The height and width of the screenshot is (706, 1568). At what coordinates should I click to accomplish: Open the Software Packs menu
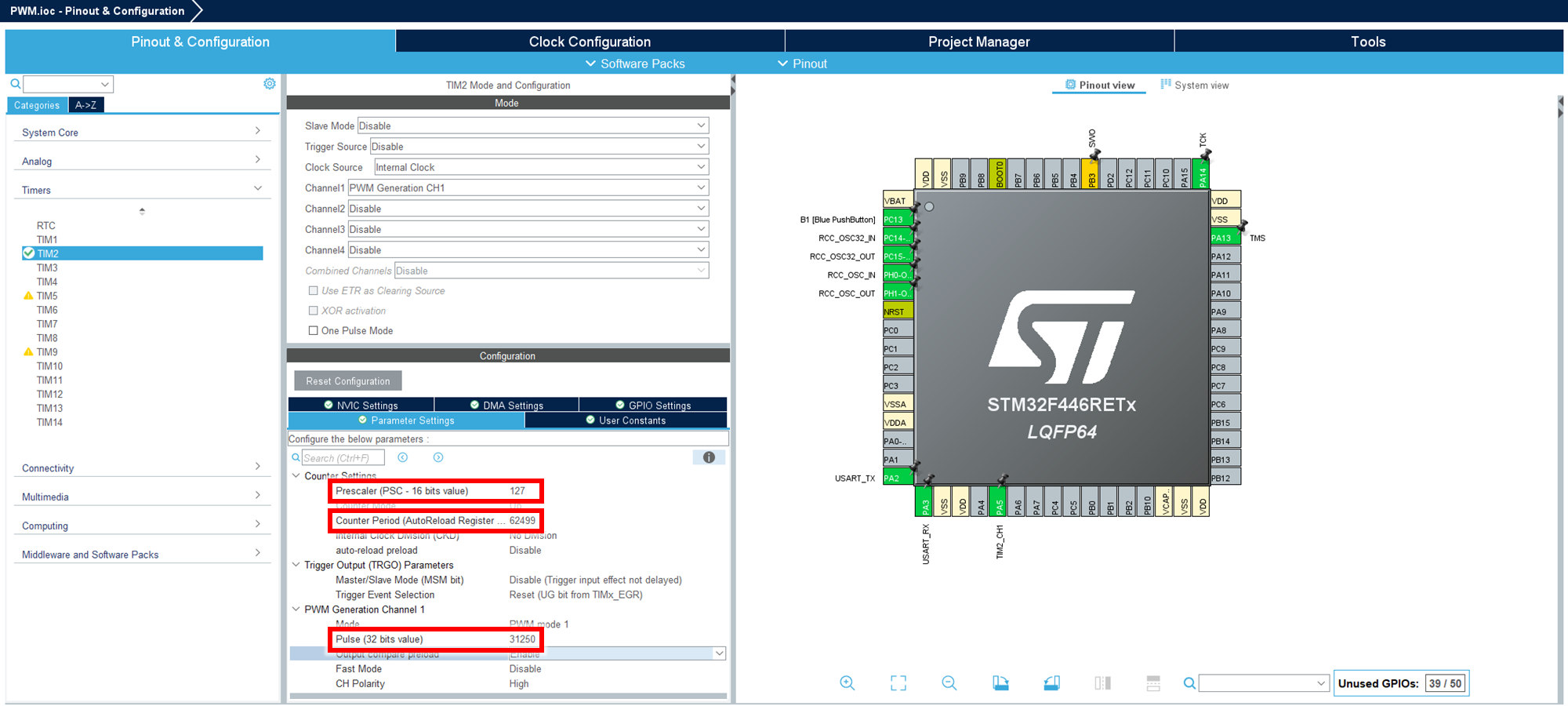(635, 64)
